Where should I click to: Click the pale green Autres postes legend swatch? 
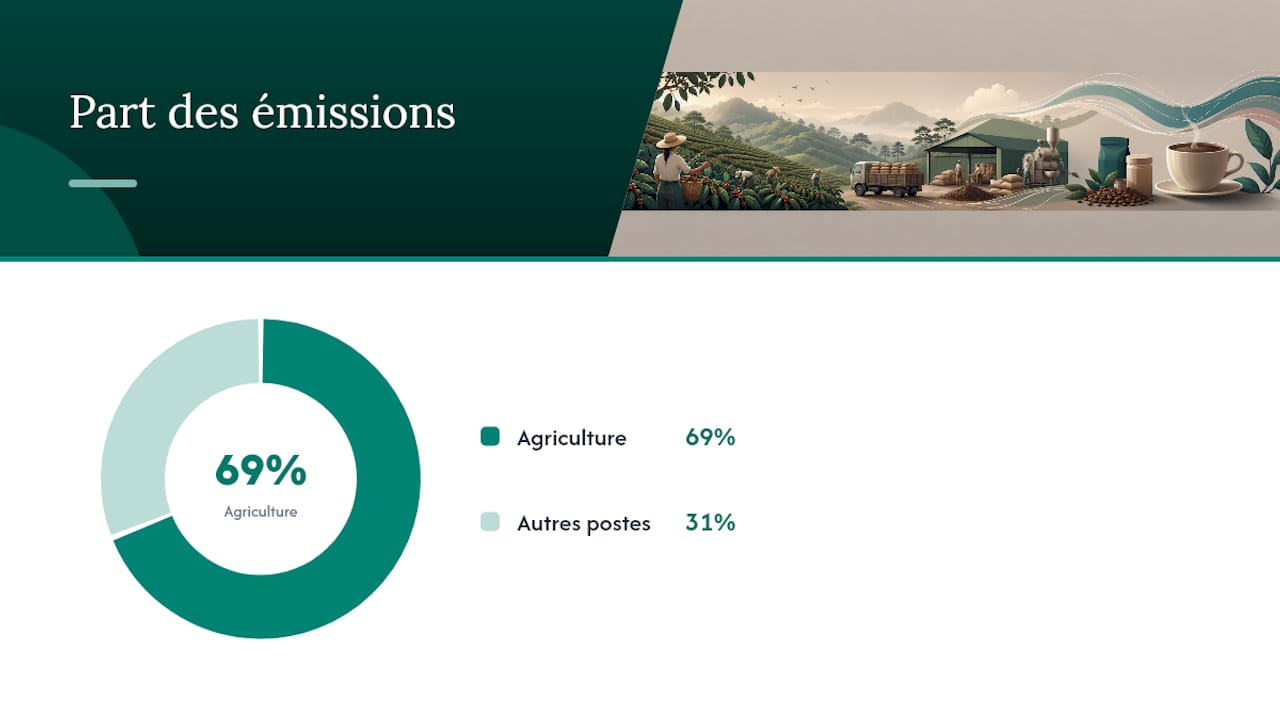click(x=490, y=522)
